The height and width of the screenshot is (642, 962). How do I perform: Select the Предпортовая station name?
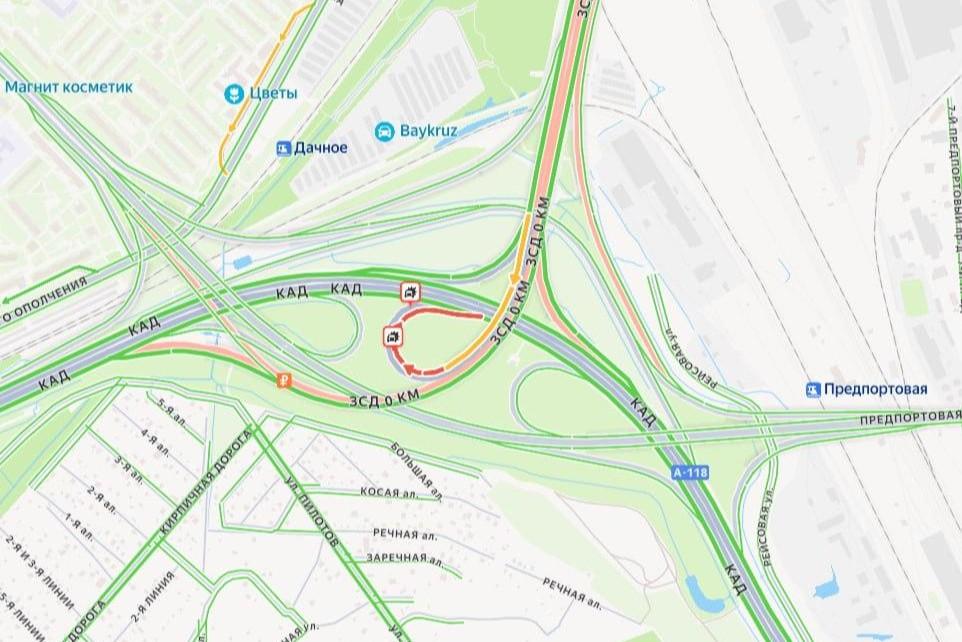876,389
